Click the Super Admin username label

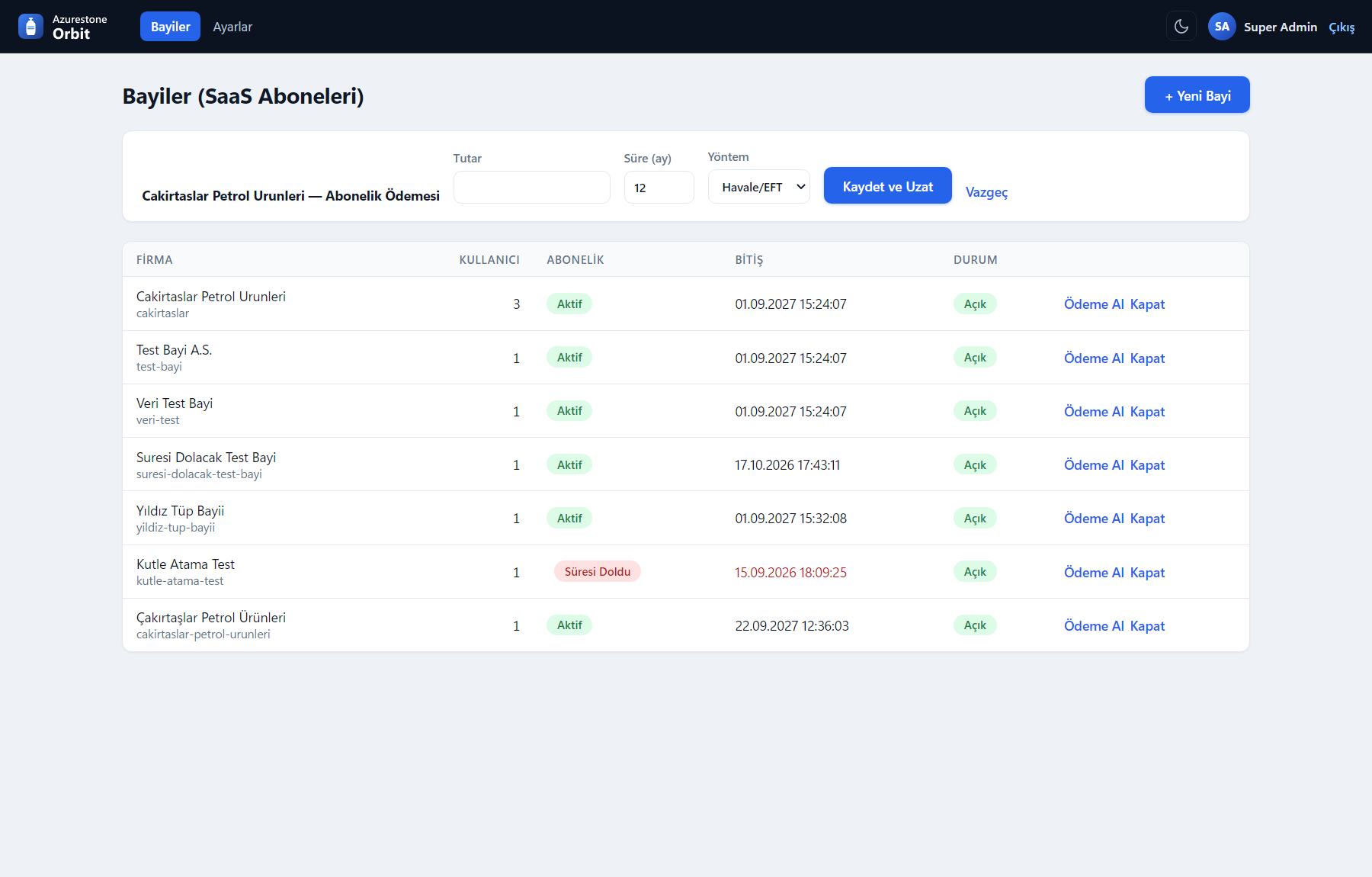[1281, 27]
